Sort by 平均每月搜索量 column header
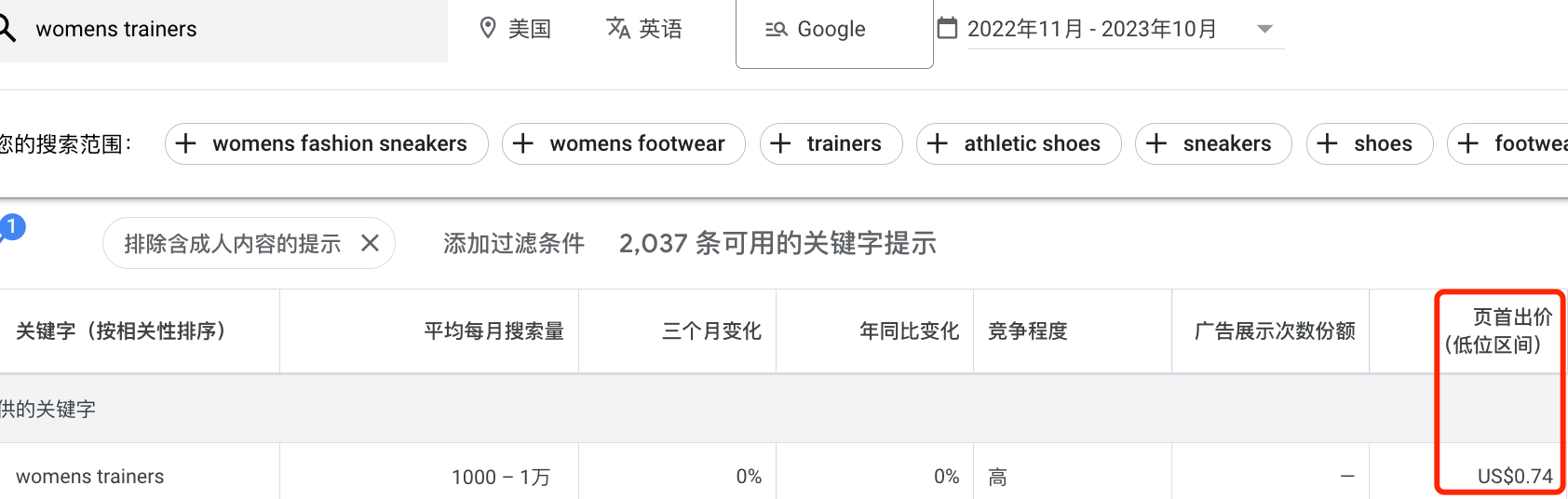The image size is (1568, 499). click(493, 330)
